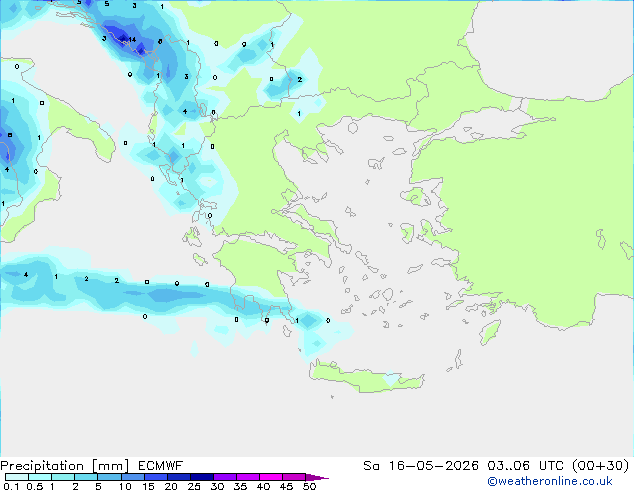Click the legend label '25'
Viewport: 634px width, 490px height.
pyautogui.click(x=194, y=486)
